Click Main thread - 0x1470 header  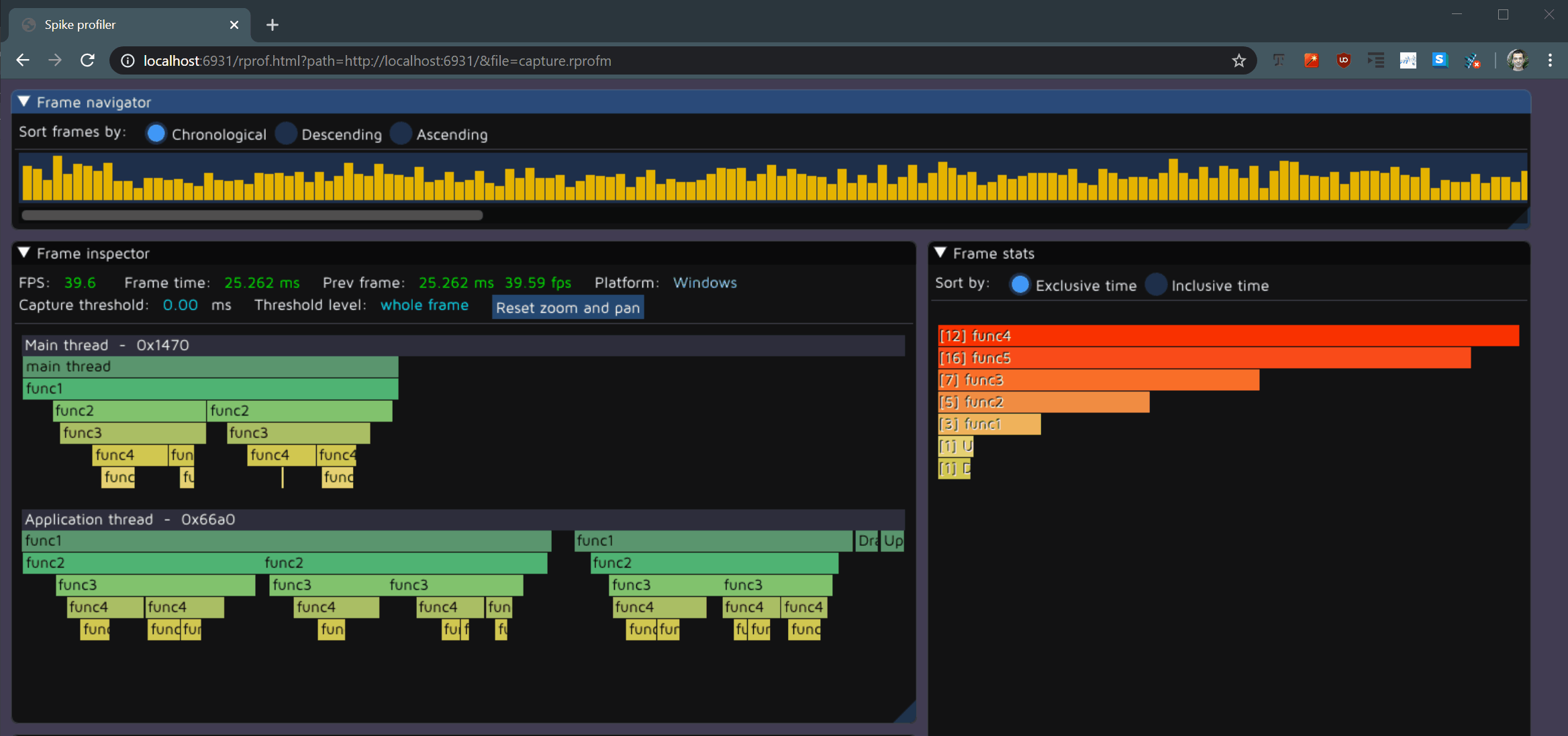[x=463, y=345]
